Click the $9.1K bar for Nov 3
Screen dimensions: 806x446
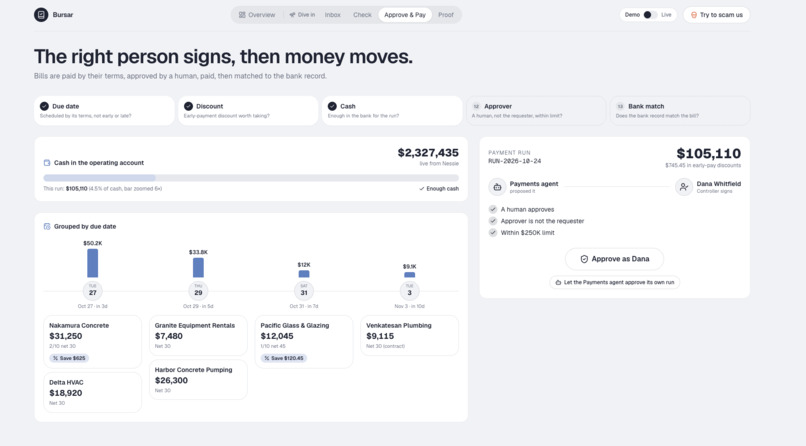pos(410,275)
